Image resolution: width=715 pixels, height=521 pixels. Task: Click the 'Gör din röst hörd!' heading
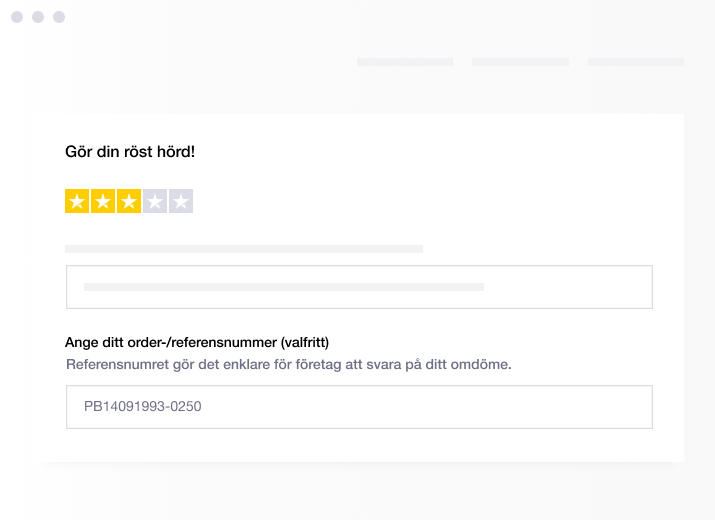130,152
